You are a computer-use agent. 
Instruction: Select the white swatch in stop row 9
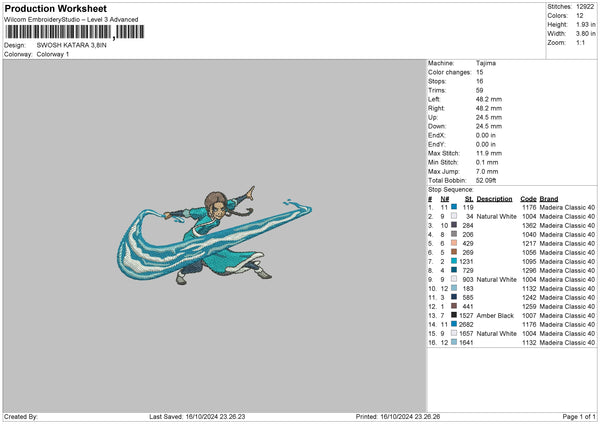click(x=454, y=279)
